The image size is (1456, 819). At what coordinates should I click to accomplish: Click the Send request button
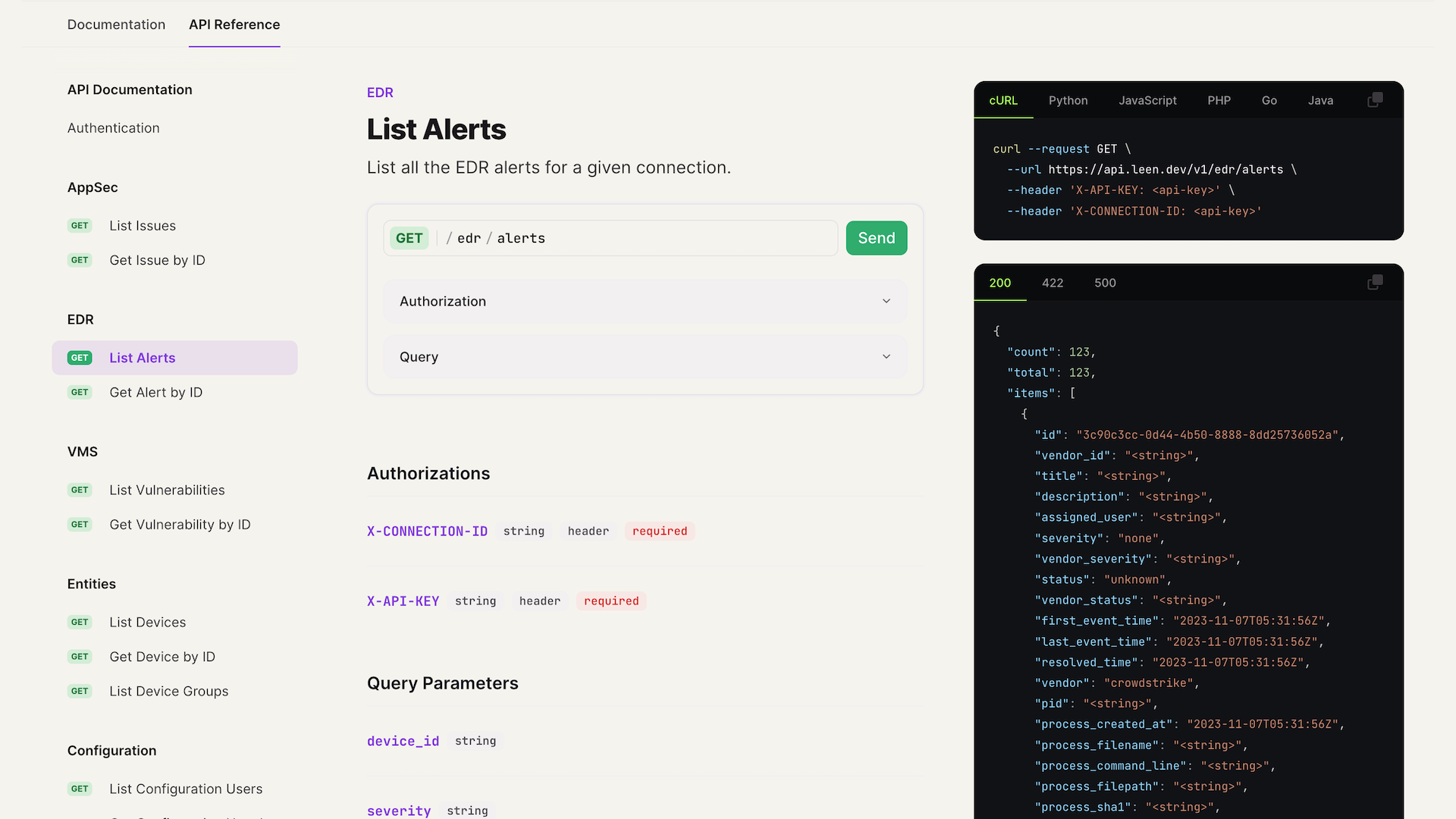click(876, 238)
